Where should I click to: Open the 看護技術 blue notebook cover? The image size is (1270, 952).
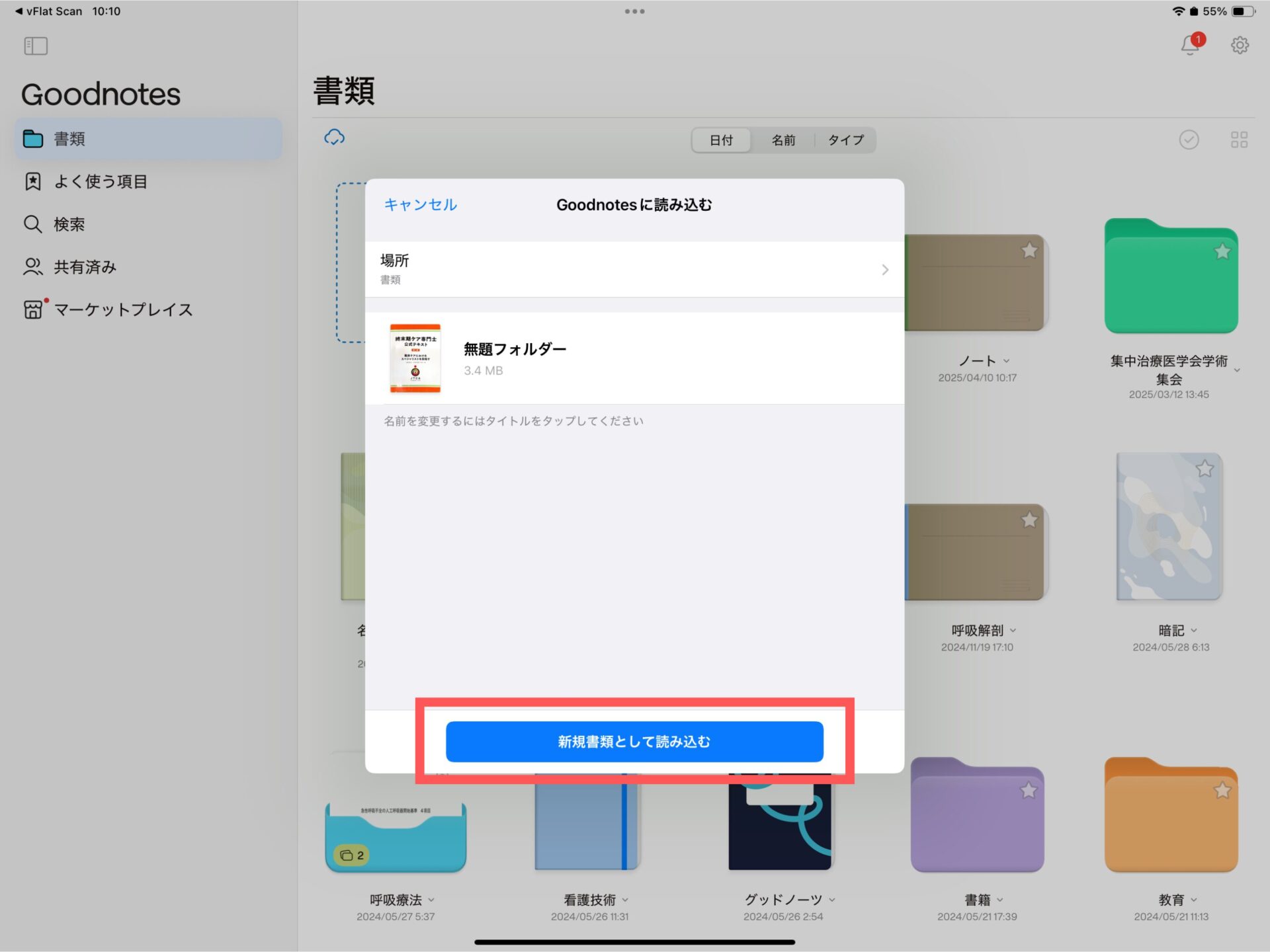pyautogui.click(x=587, y=822)
